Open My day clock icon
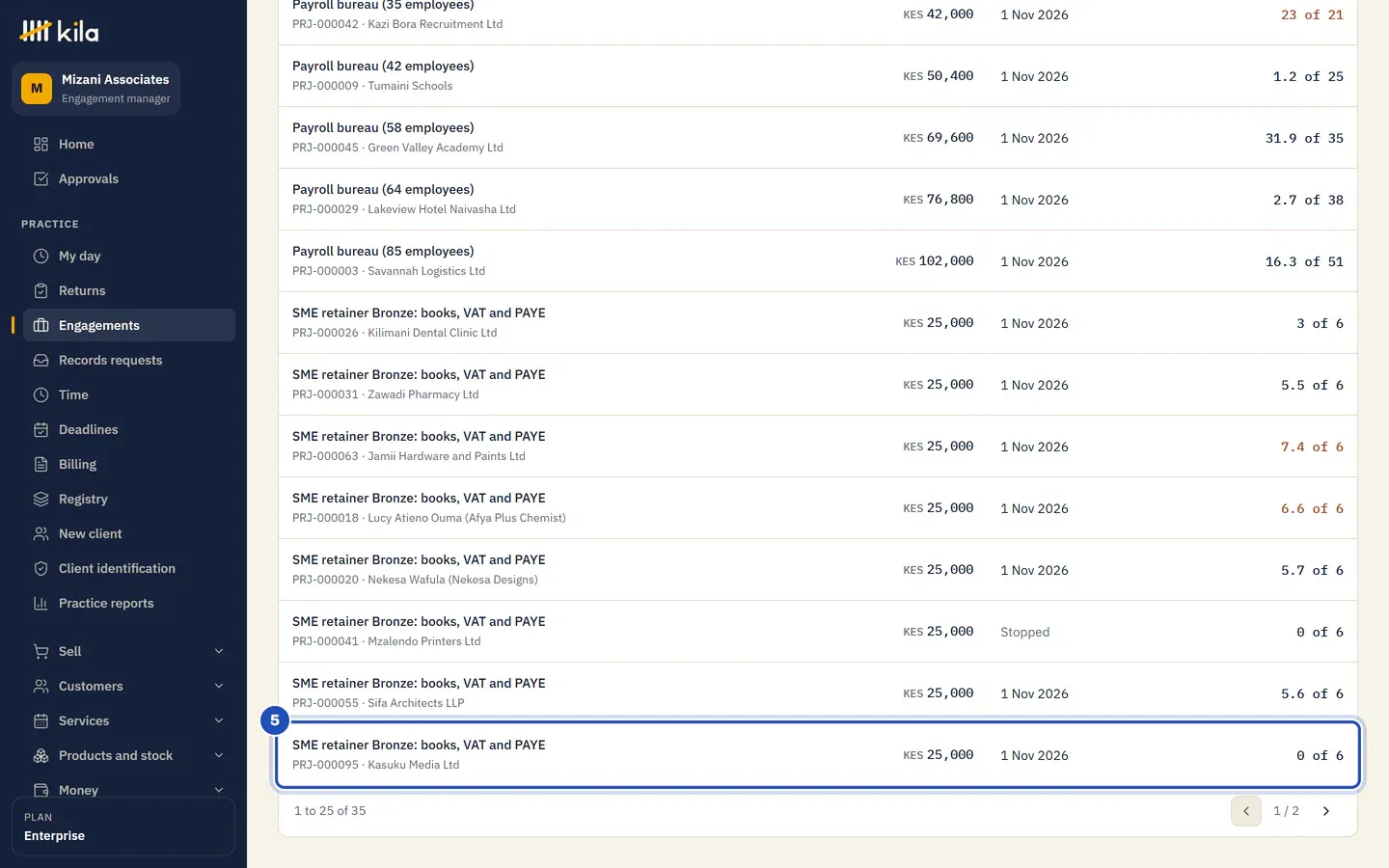The height and width of the screenshot is (868, 1389). point(41,257)
